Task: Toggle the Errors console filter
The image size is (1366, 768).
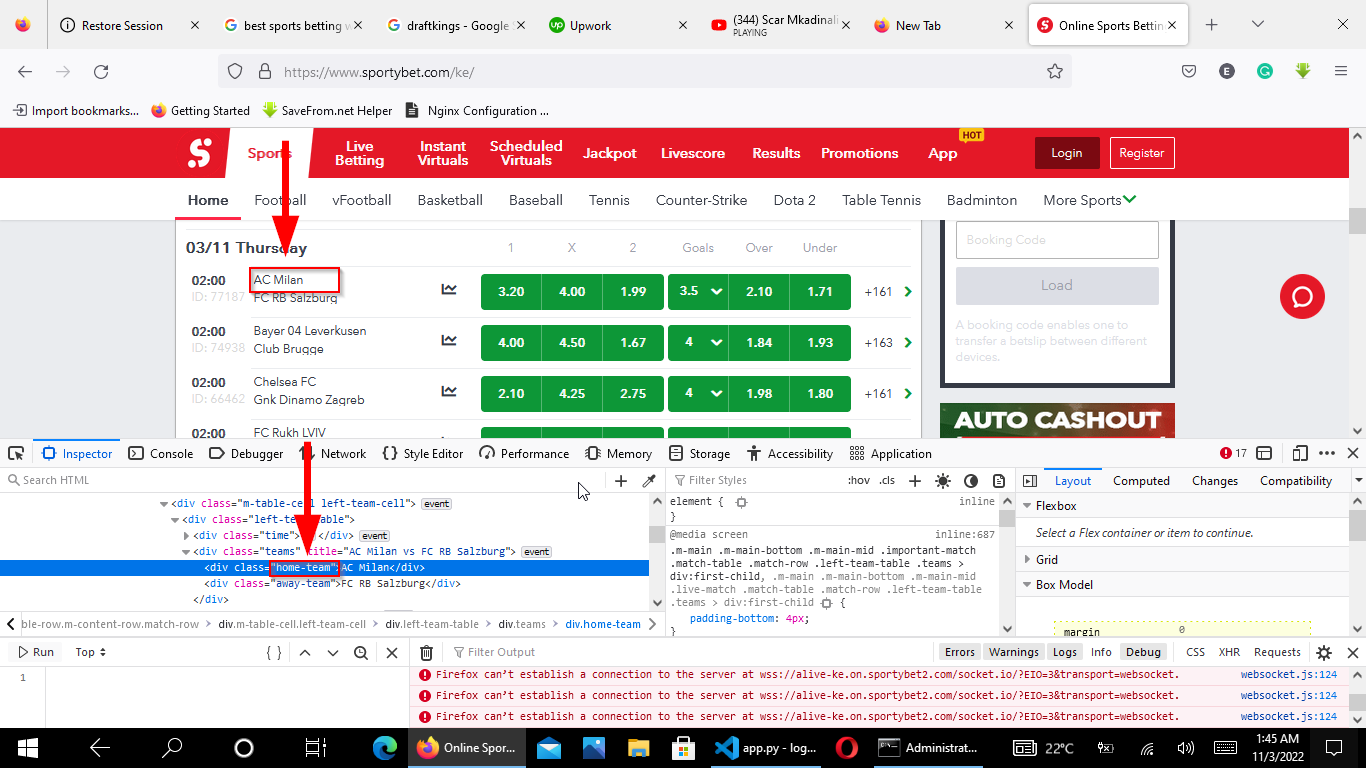Action: coord(960,652)
